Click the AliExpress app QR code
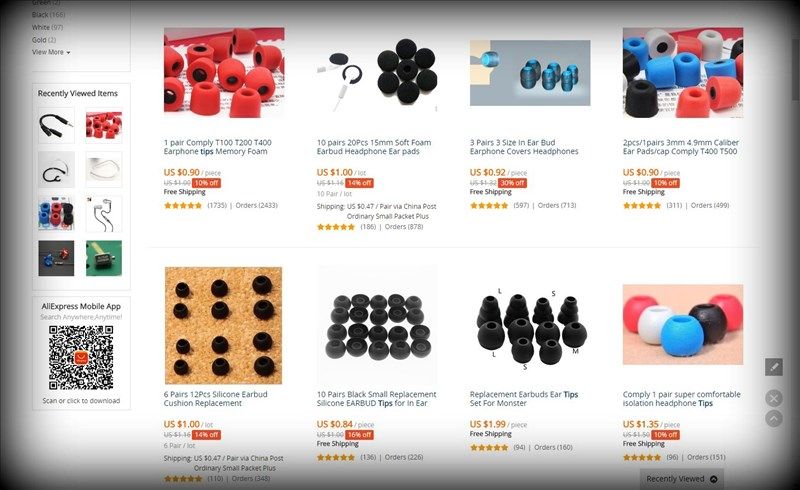Screen dimensions: 800x490 coord(81,358)
